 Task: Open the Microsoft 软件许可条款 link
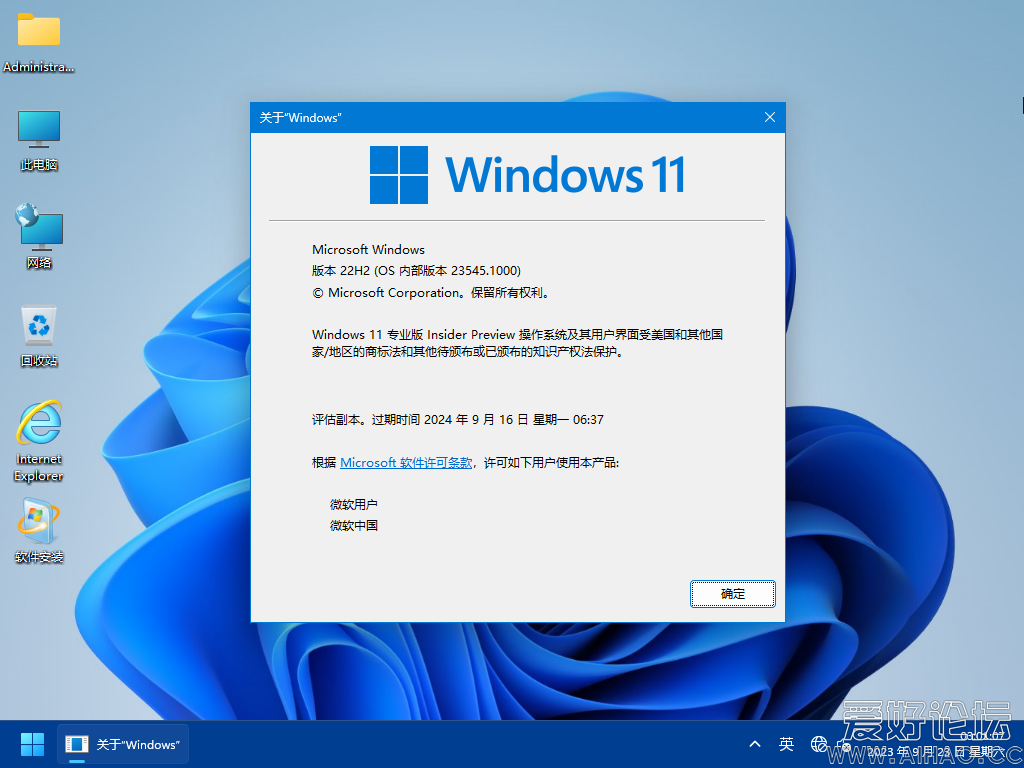[406, 463]
